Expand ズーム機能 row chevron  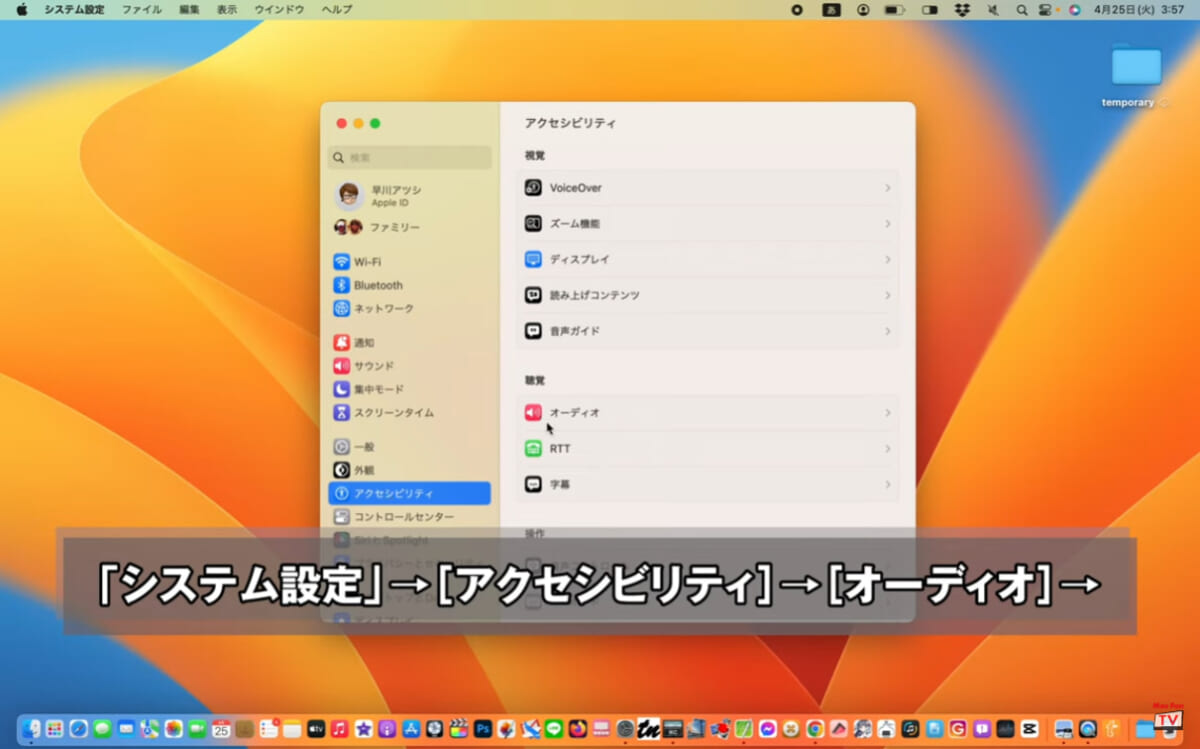(887, 224)
